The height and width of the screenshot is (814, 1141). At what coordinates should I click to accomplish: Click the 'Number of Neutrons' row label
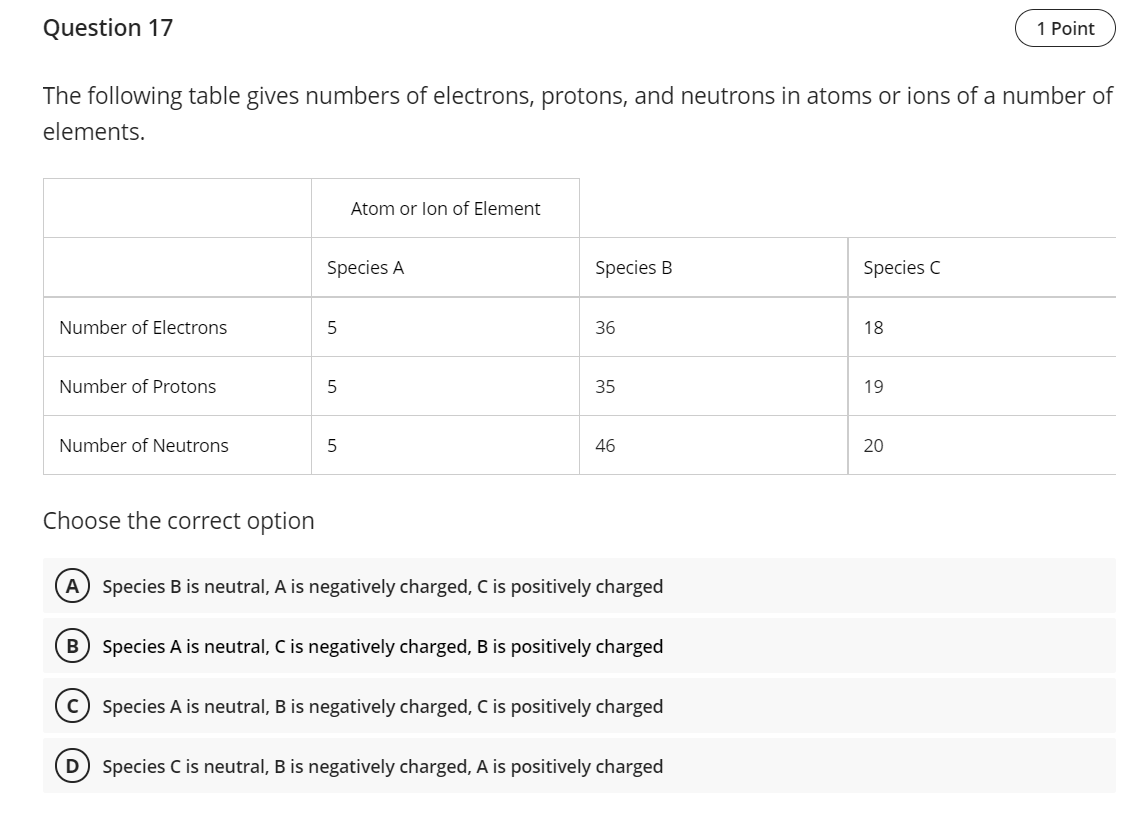(x=143, y=446)
